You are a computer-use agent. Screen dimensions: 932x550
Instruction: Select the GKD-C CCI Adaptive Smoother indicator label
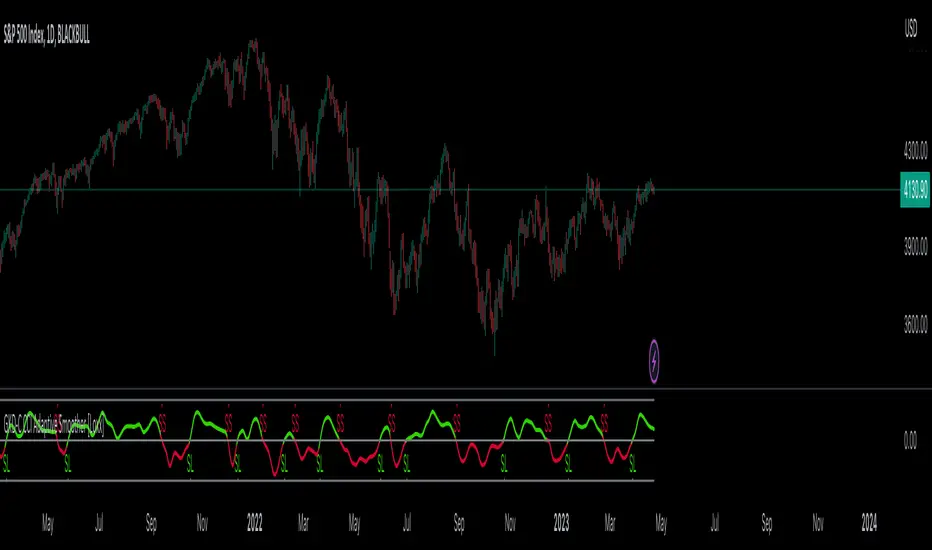(54, 424)
